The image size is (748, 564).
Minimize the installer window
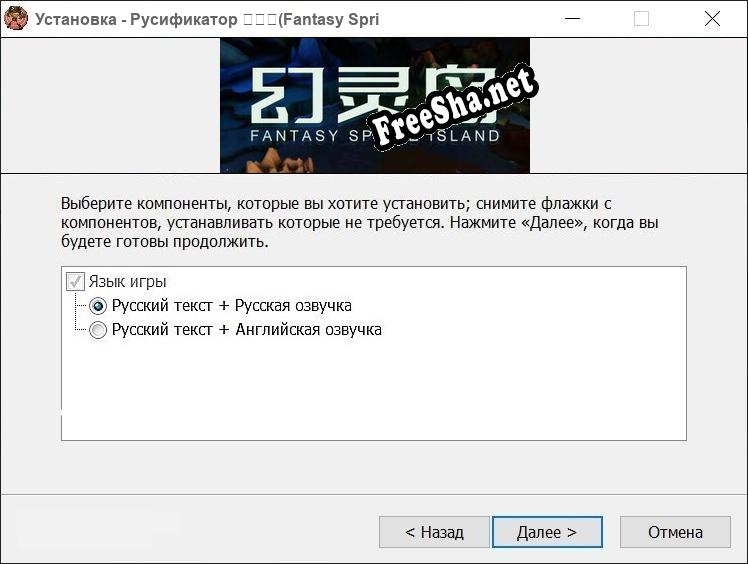click(572, 19)
